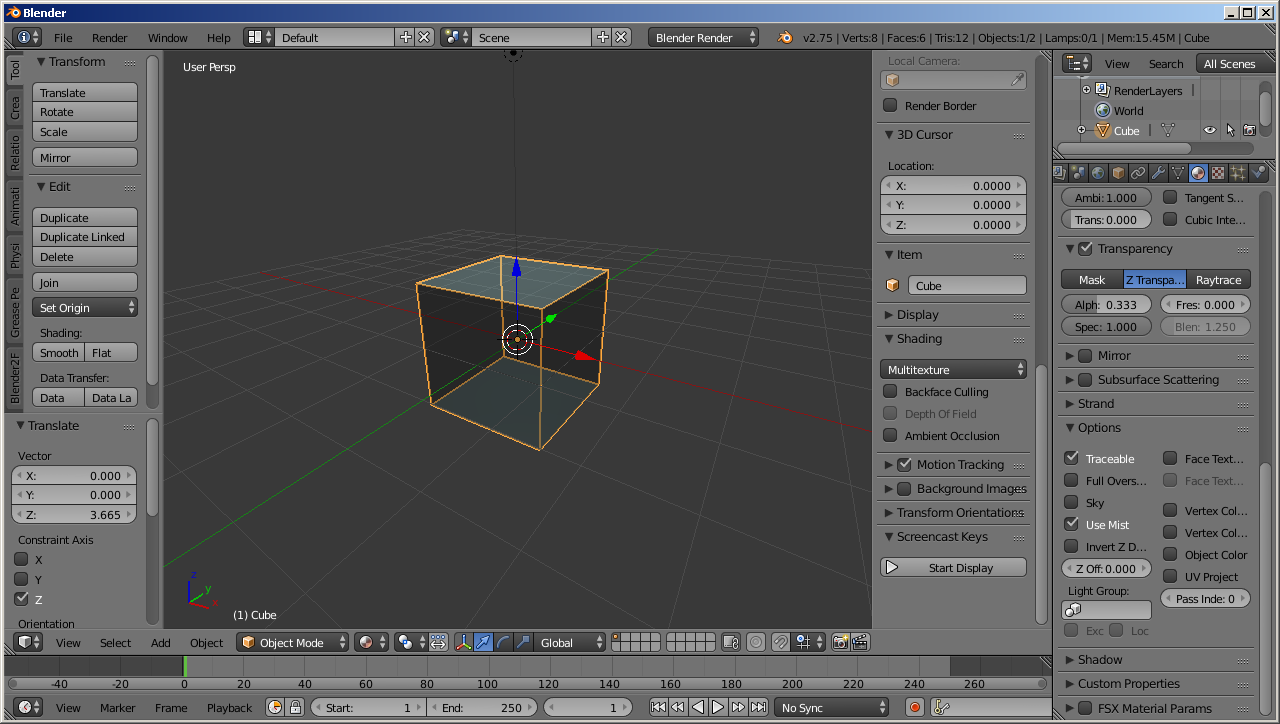Image resolution: width=1280 pixels, height=724 pixels.
Task: Open the Global orientation dropdown
Action: tap(570, 642)
